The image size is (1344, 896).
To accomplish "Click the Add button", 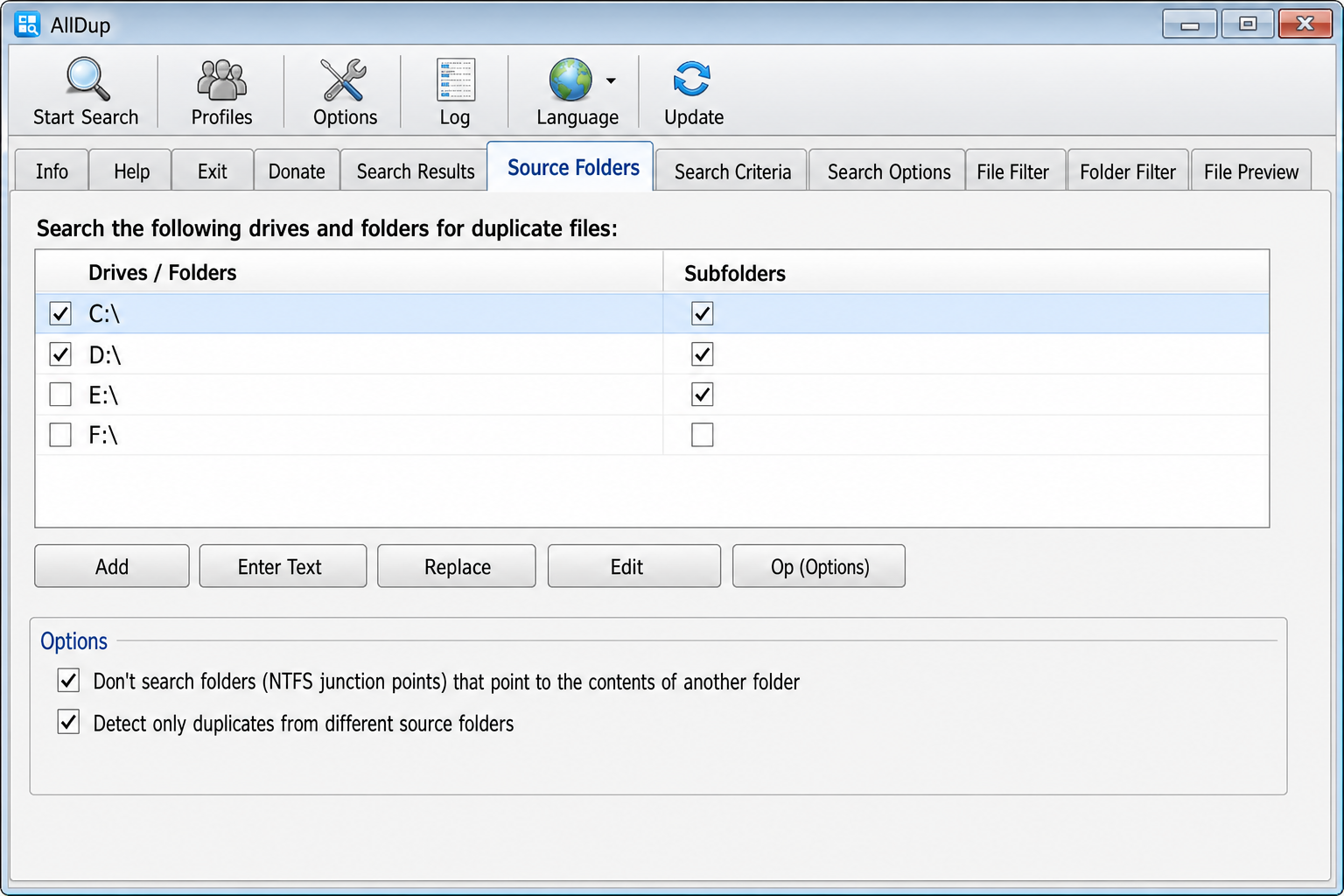I will point(112,566).
